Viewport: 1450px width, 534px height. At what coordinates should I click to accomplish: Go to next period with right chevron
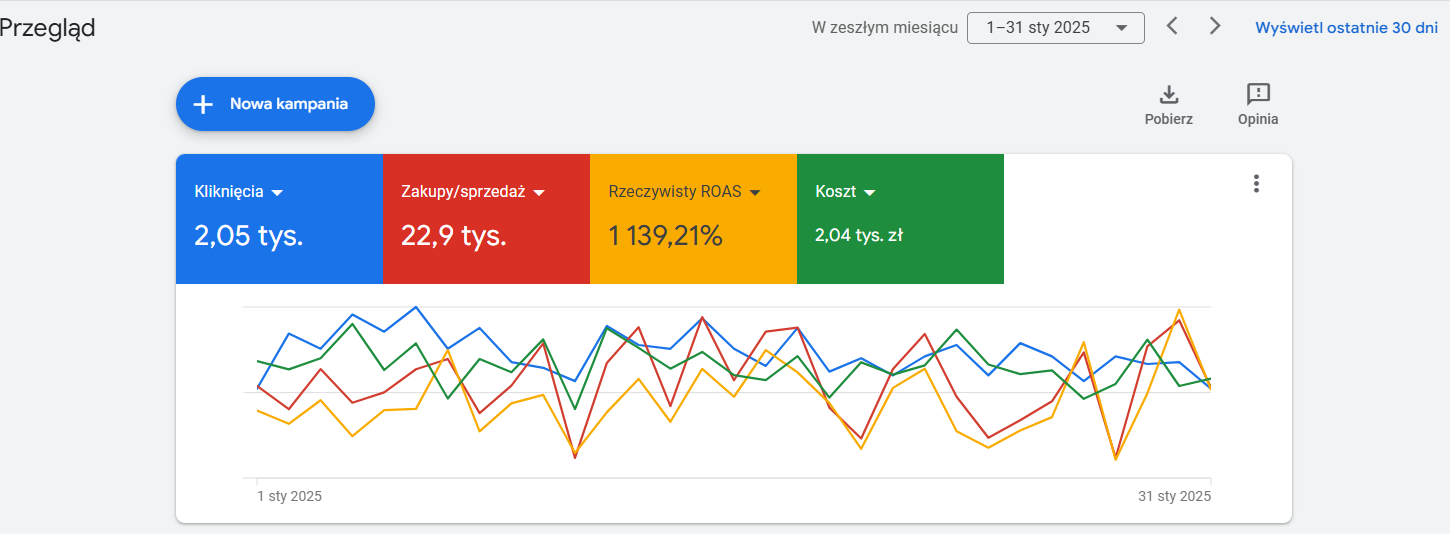(1215, 26)
